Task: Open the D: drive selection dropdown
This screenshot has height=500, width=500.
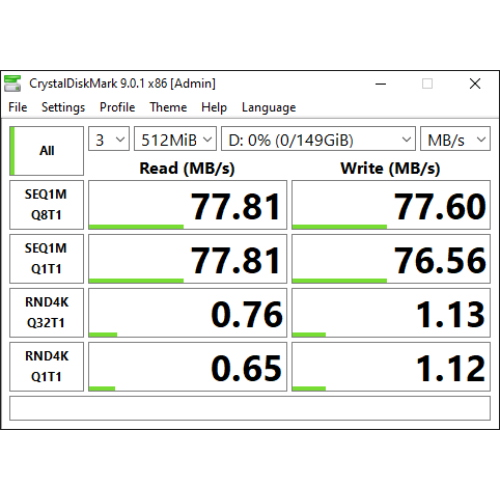Action: pyautogui.click(x=318, y=139)
